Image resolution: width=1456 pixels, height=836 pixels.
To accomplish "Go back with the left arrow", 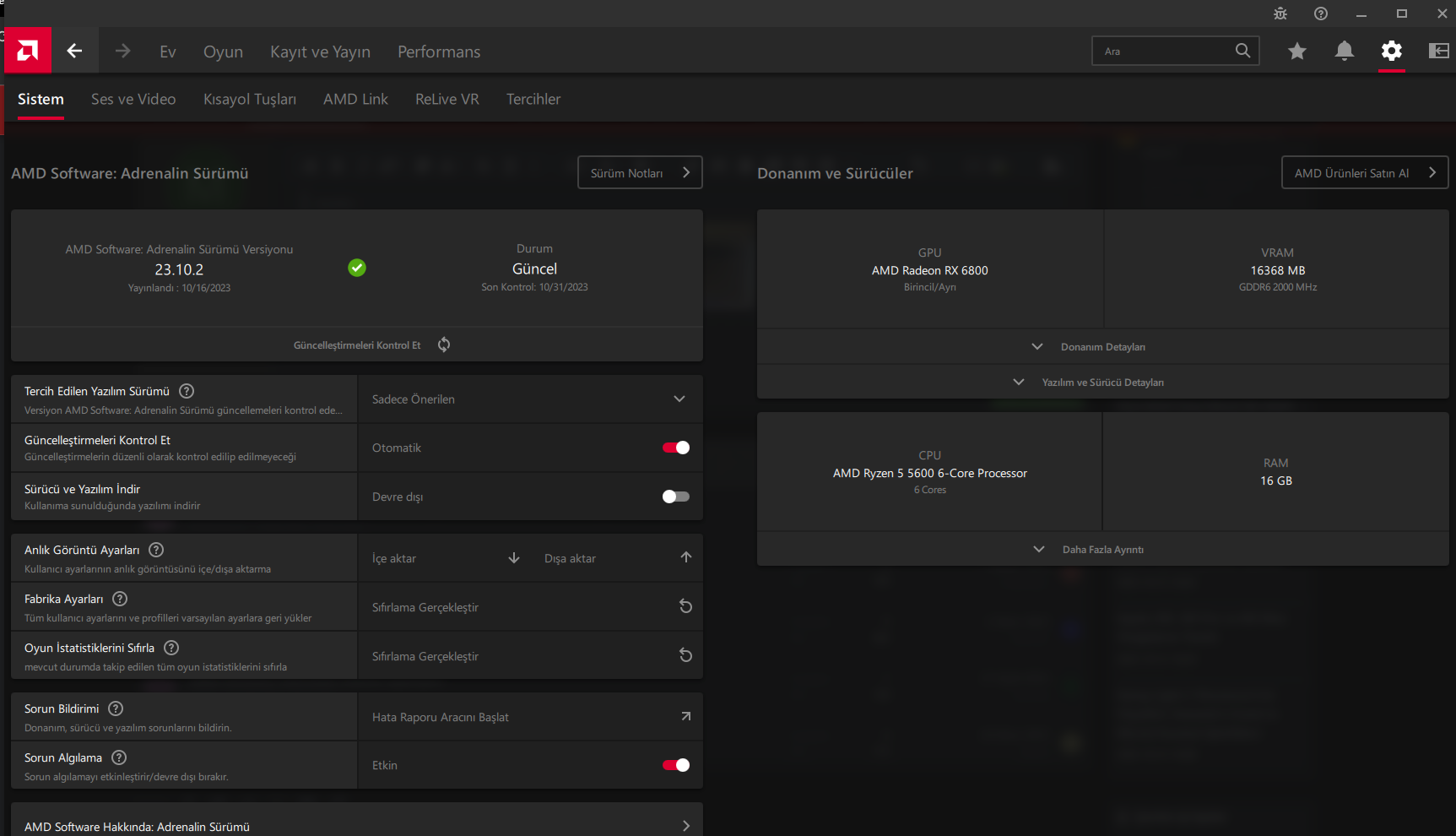I will [x=75, y=51].
